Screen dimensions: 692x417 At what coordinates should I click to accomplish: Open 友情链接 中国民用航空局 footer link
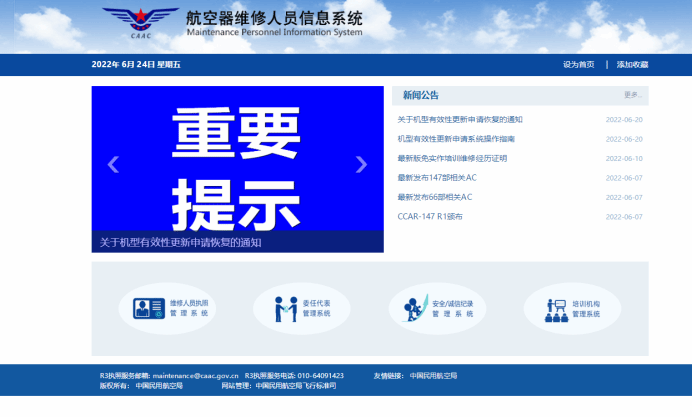(433, 375)
